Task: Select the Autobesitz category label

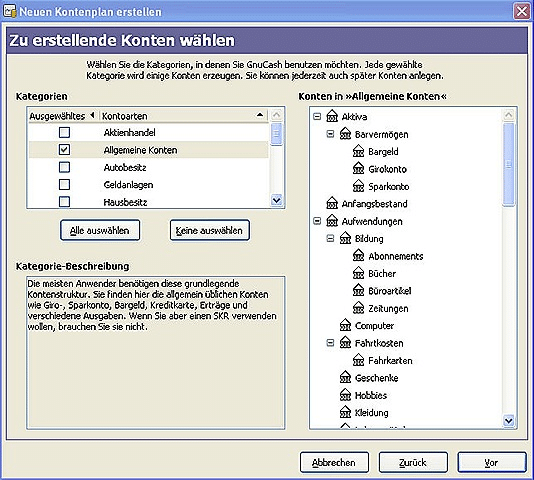Action: pos(125,168)
